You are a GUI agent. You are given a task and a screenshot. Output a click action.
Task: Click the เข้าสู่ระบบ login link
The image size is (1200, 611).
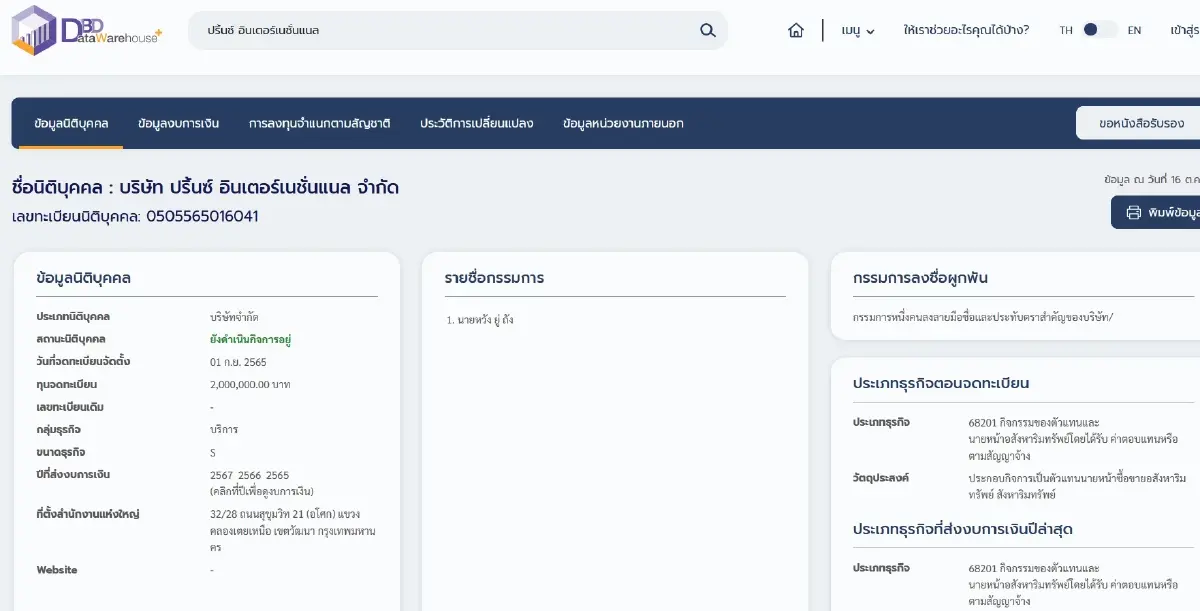point(1184,30)
